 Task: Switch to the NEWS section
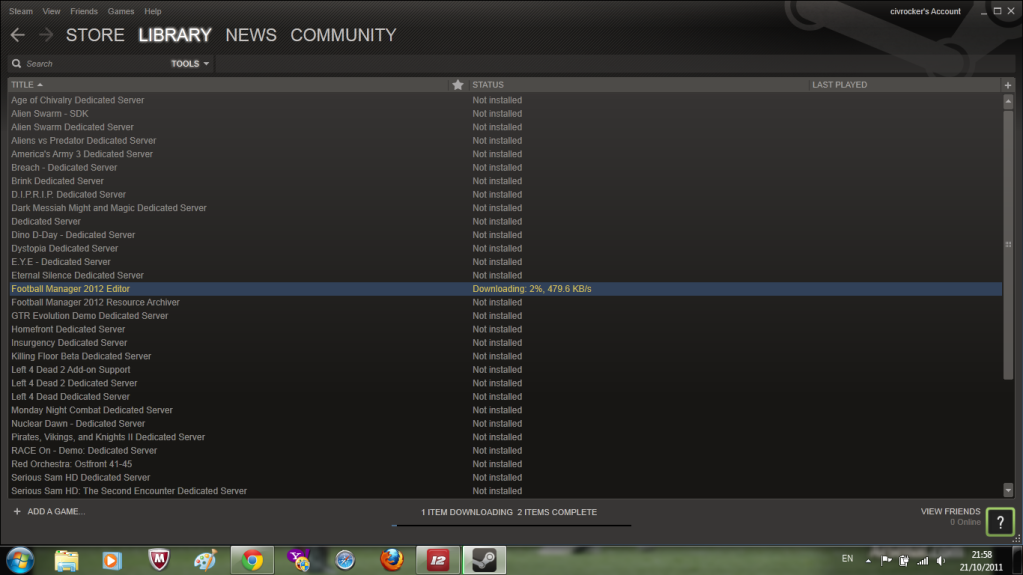251,35
